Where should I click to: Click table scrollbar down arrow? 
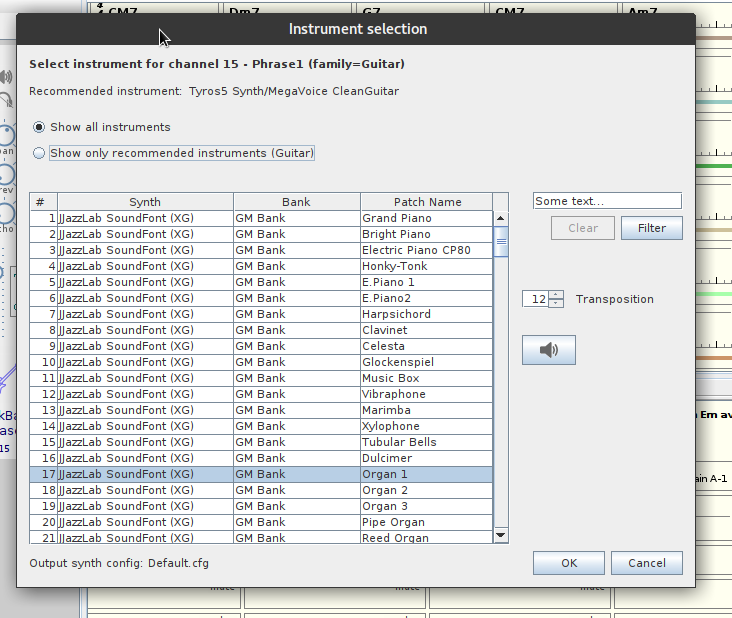coord(500,535)
